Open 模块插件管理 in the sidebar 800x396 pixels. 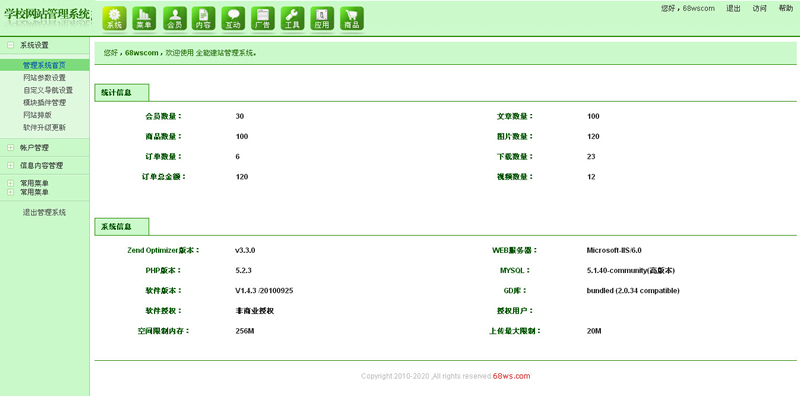pos(44,103)
